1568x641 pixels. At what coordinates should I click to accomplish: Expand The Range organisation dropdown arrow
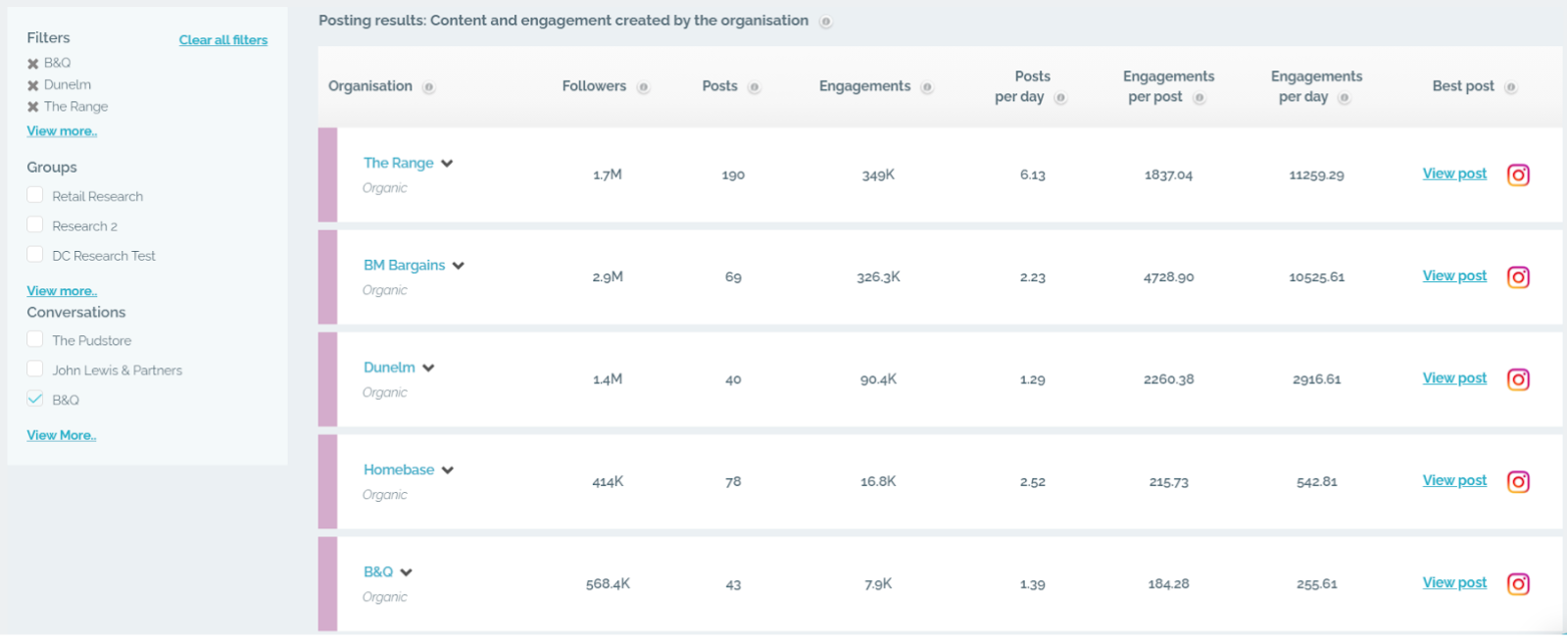[x=447, y=164]
